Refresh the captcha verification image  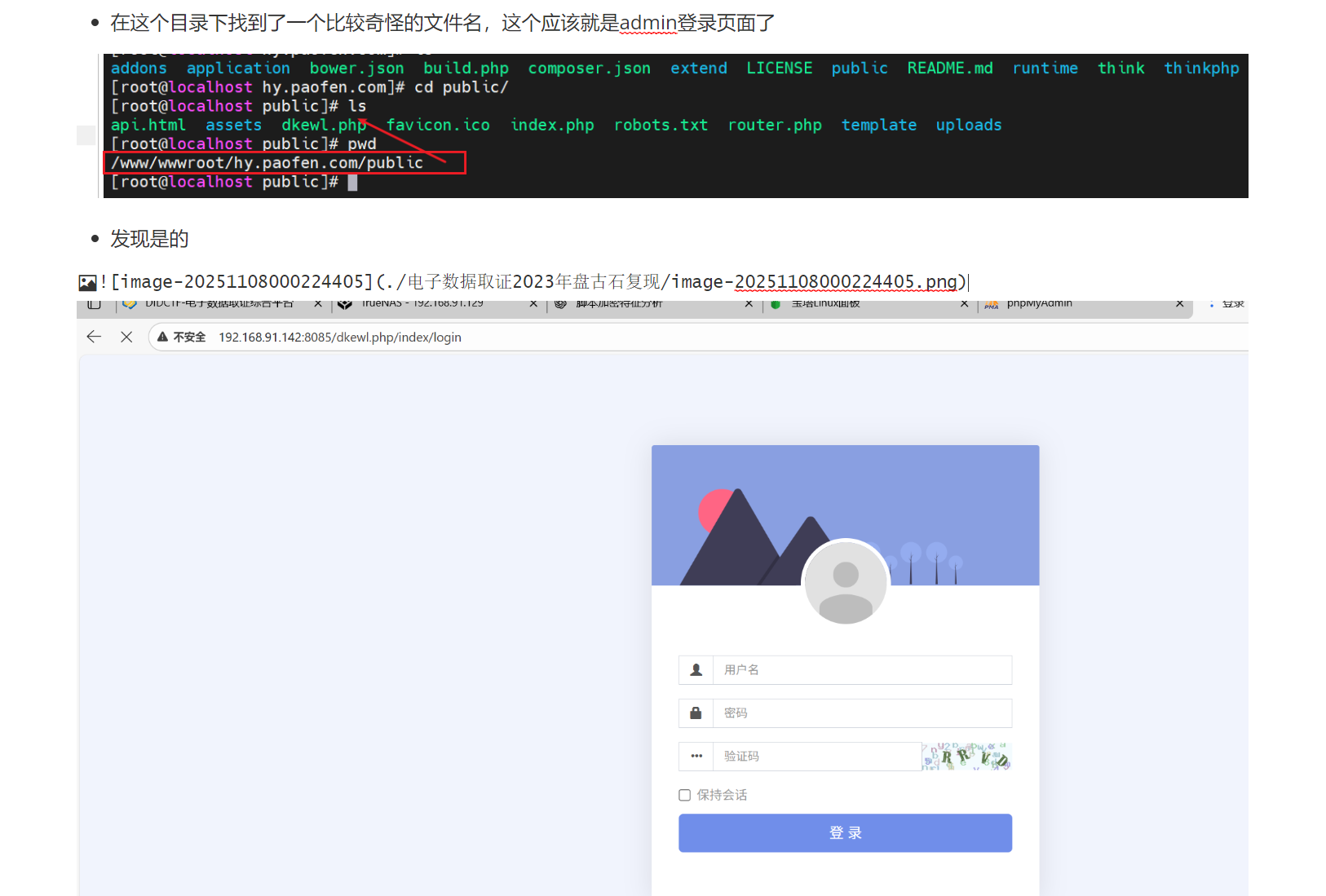[966, 757]
